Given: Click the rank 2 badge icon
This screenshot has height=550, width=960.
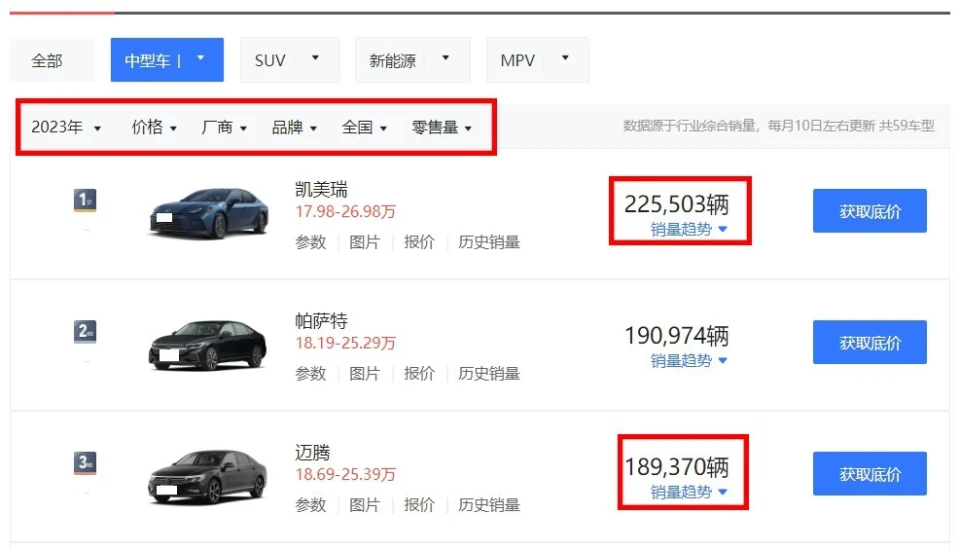Looking at the screenshot, I should (85, 332).
